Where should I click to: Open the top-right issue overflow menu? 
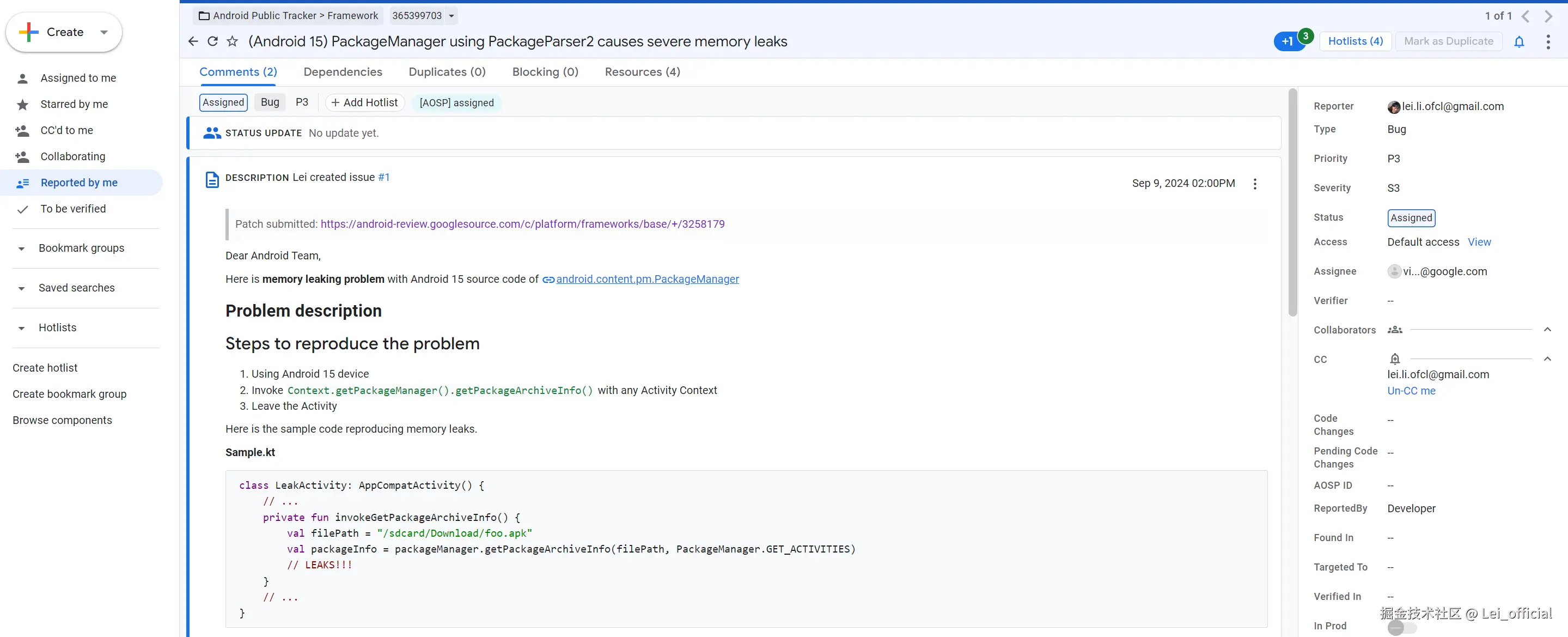[1548, 41]
